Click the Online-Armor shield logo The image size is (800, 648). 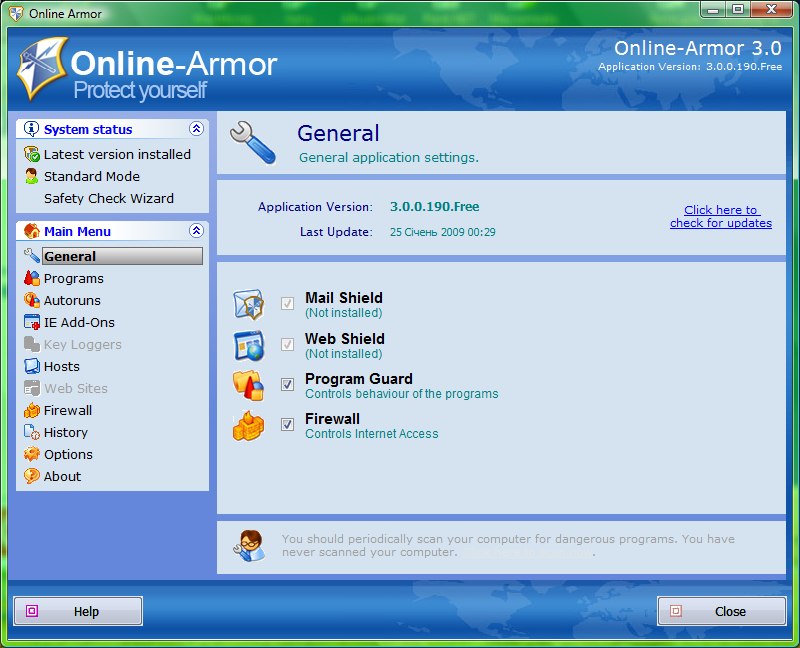[42, 68]
